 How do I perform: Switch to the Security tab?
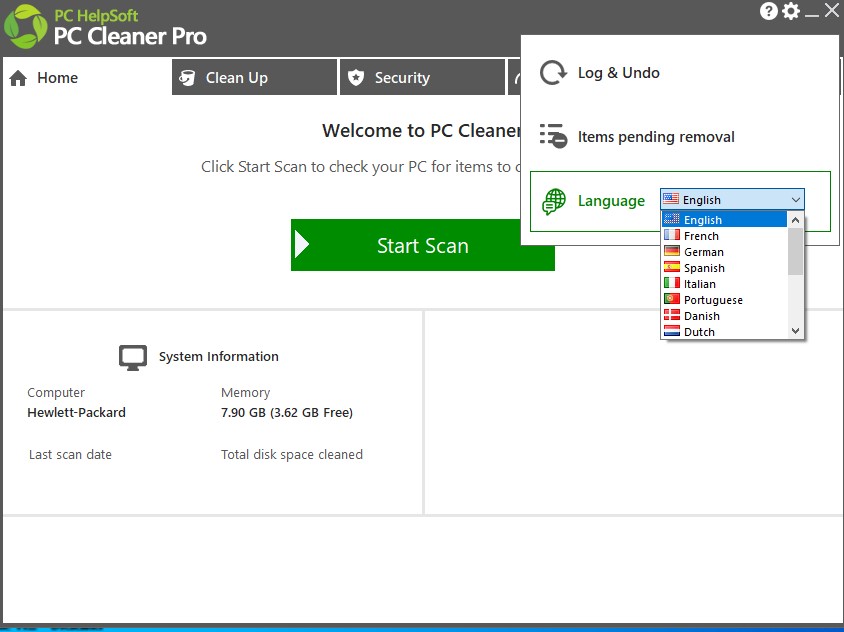(423, 78)
